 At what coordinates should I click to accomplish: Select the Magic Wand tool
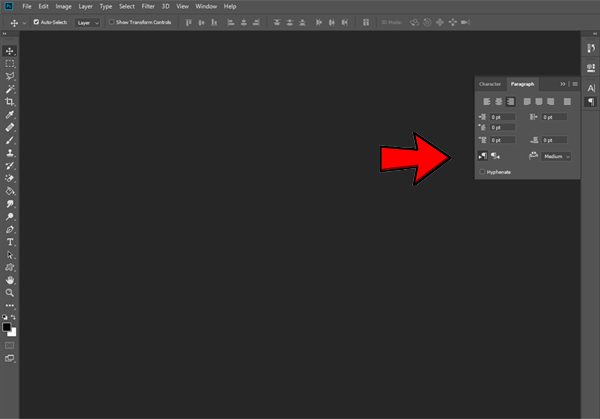10,89
